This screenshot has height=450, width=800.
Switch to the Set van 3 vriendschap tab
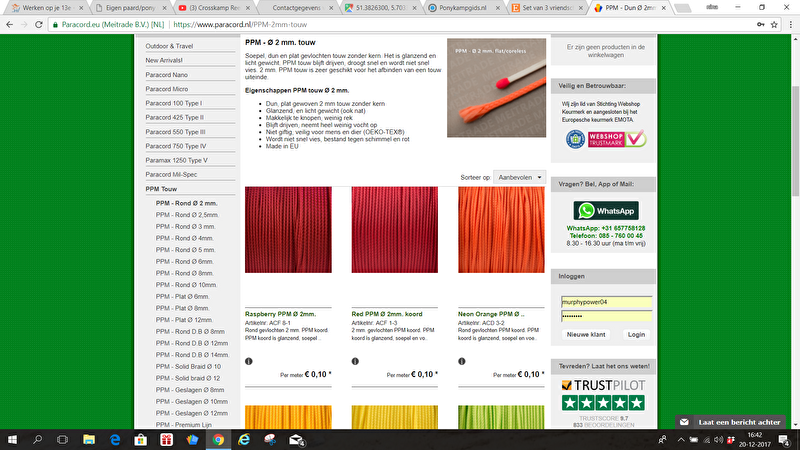pos(546,8)
